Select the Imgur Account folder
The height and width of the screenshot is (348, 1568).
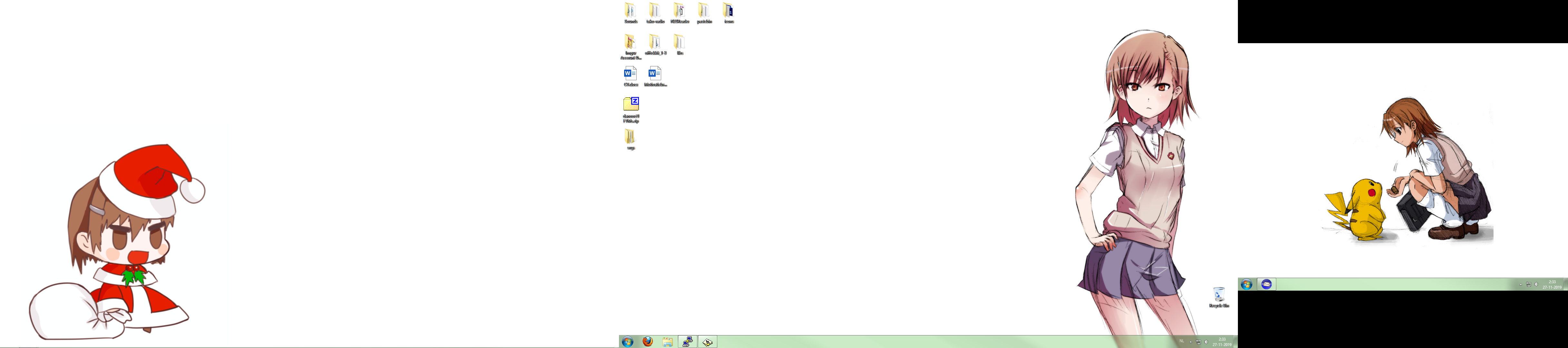pos(630,43)
